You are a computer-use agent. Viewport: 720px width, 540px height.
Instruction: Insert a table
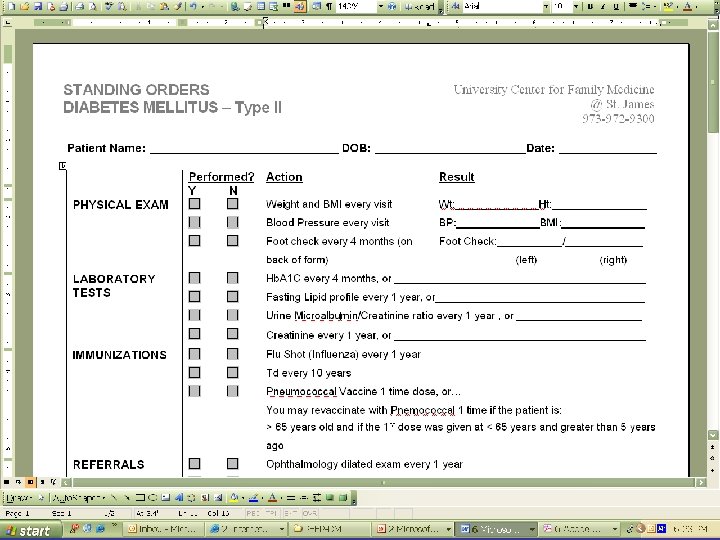point(261,6)
